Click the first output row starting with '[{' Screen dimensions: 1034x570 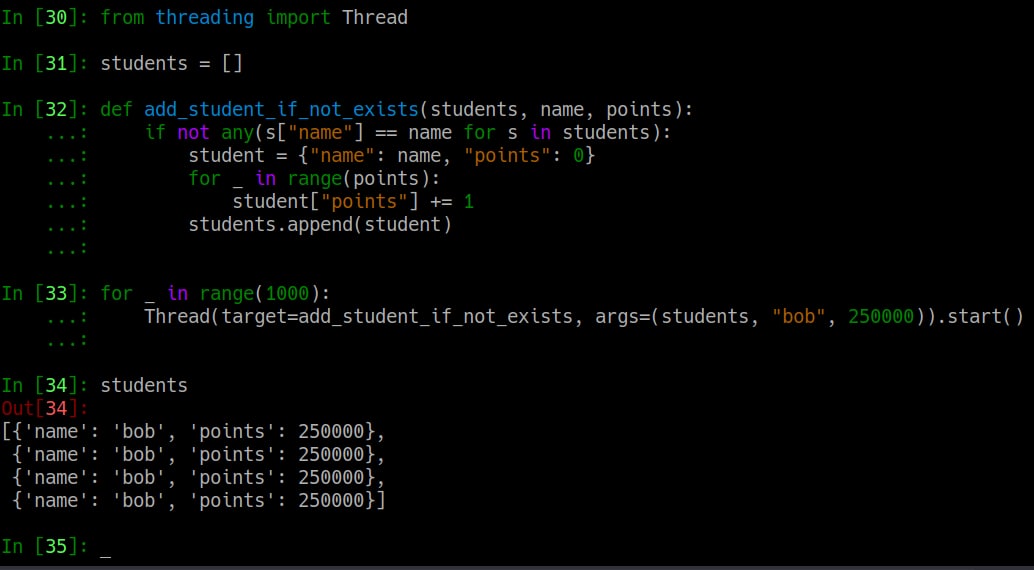point(193,432)
